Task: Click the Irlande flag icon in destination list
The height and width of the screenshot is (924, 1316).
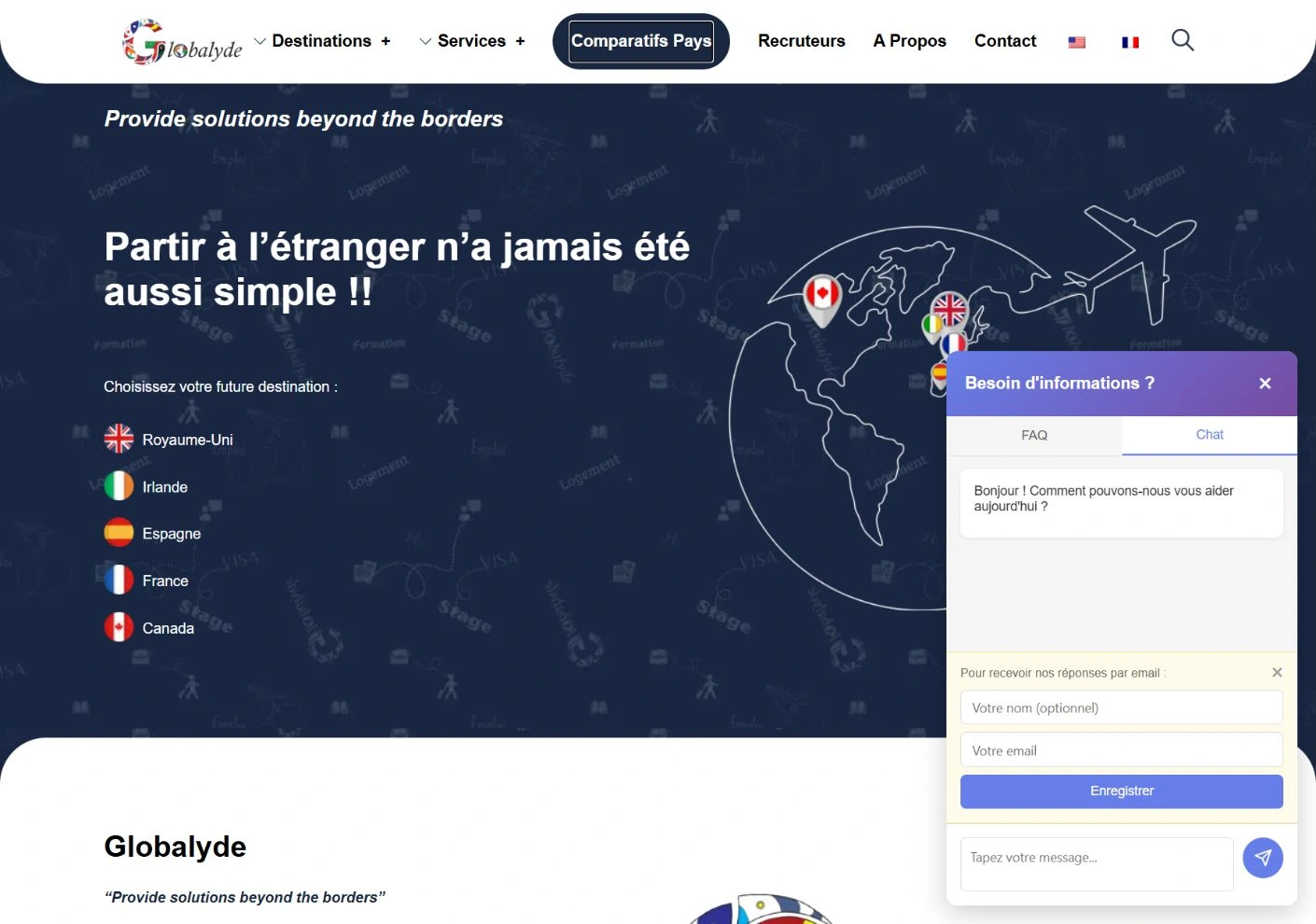Action: [119, 486]
